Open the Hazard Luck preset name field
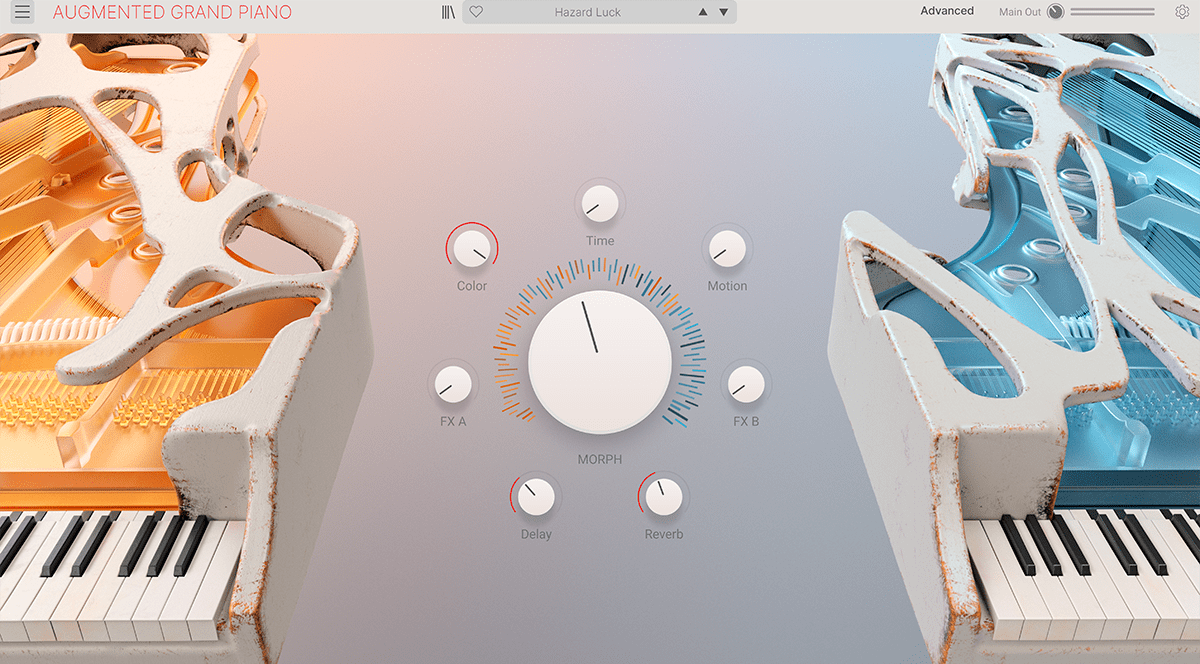This screenshot has width=1200, height=664. point(588,12)
